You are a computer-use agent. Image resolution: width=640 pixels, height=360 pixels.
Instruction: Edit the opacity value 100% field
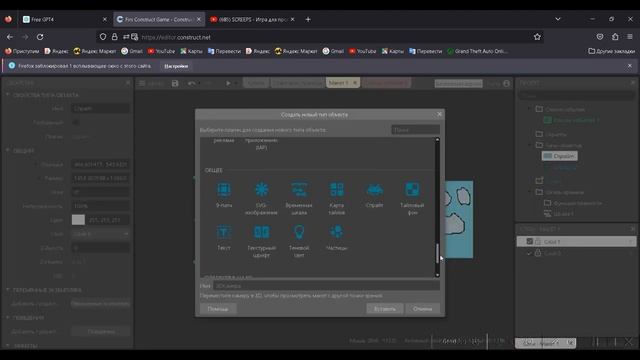tap(100, 206)
